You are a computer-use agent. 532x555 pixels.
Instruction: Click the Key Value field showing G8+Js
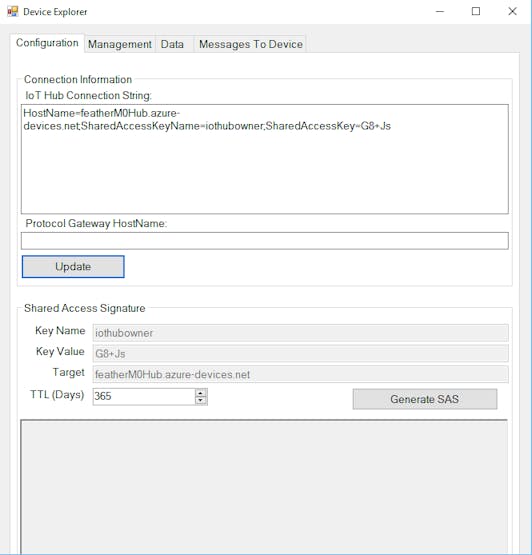[301, 353]
